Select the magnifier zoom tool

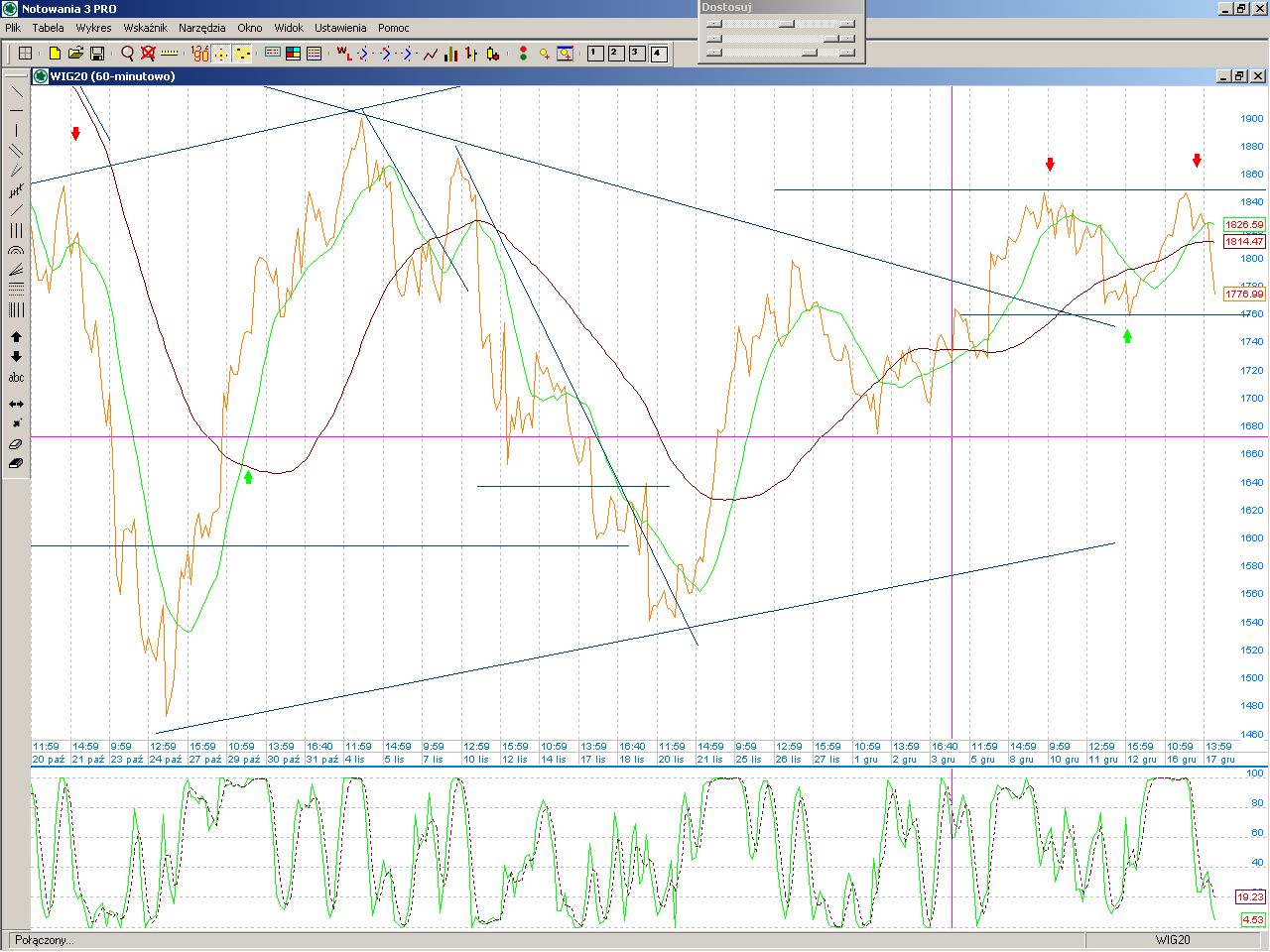[x=127, y=54]
